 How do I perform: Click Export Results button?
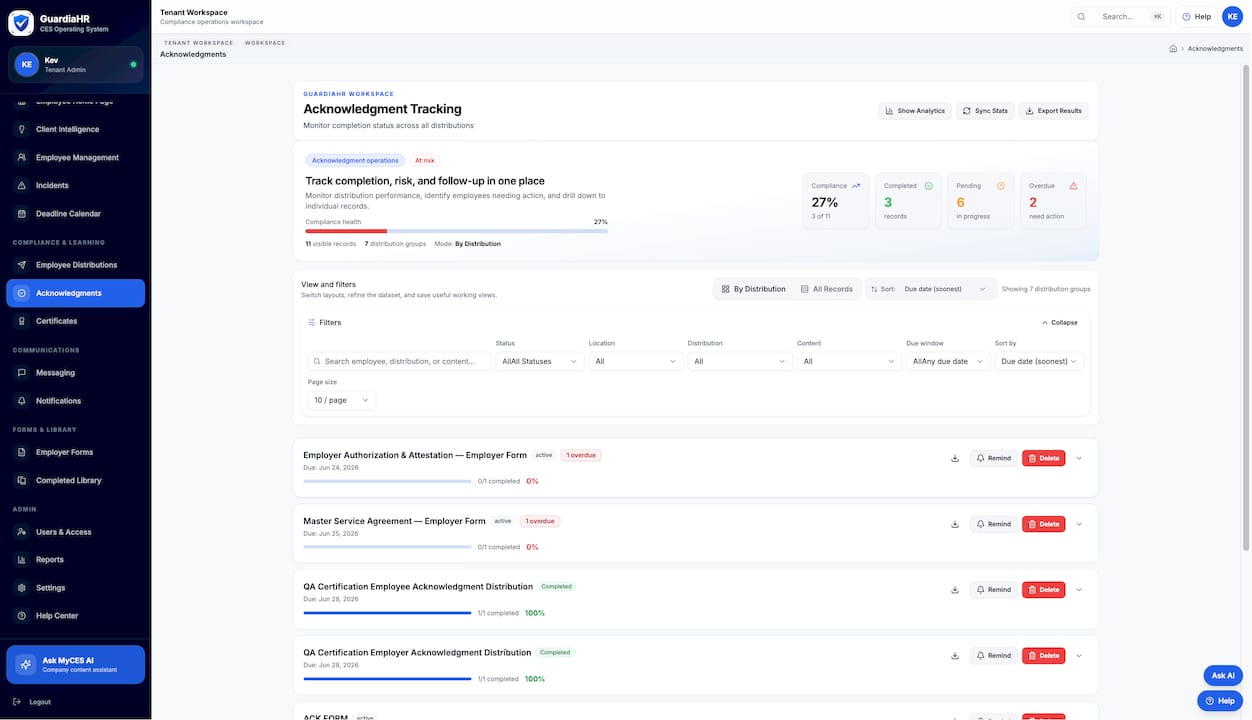click(1054, 111)
